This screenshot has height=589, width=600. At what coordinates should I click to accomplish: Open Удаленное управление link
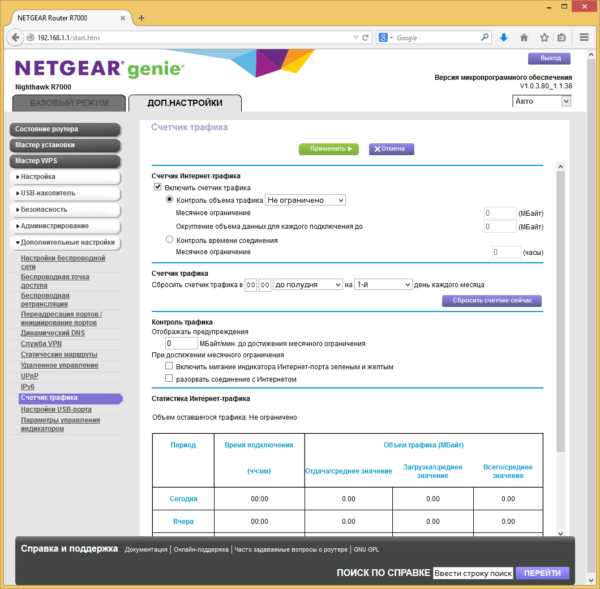point(59,365)
